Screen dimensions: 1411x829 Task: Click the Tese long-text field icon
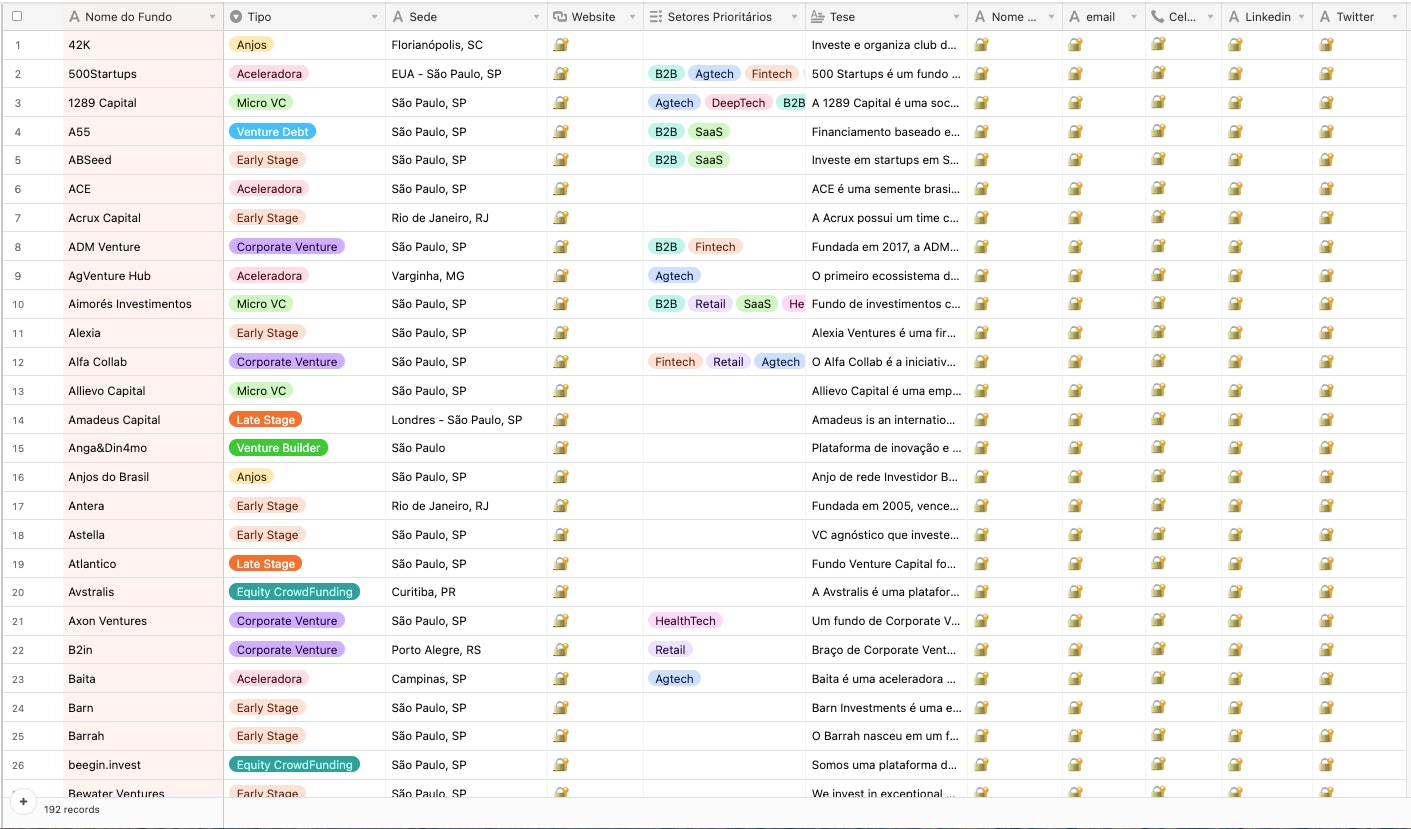click(817, 17)
